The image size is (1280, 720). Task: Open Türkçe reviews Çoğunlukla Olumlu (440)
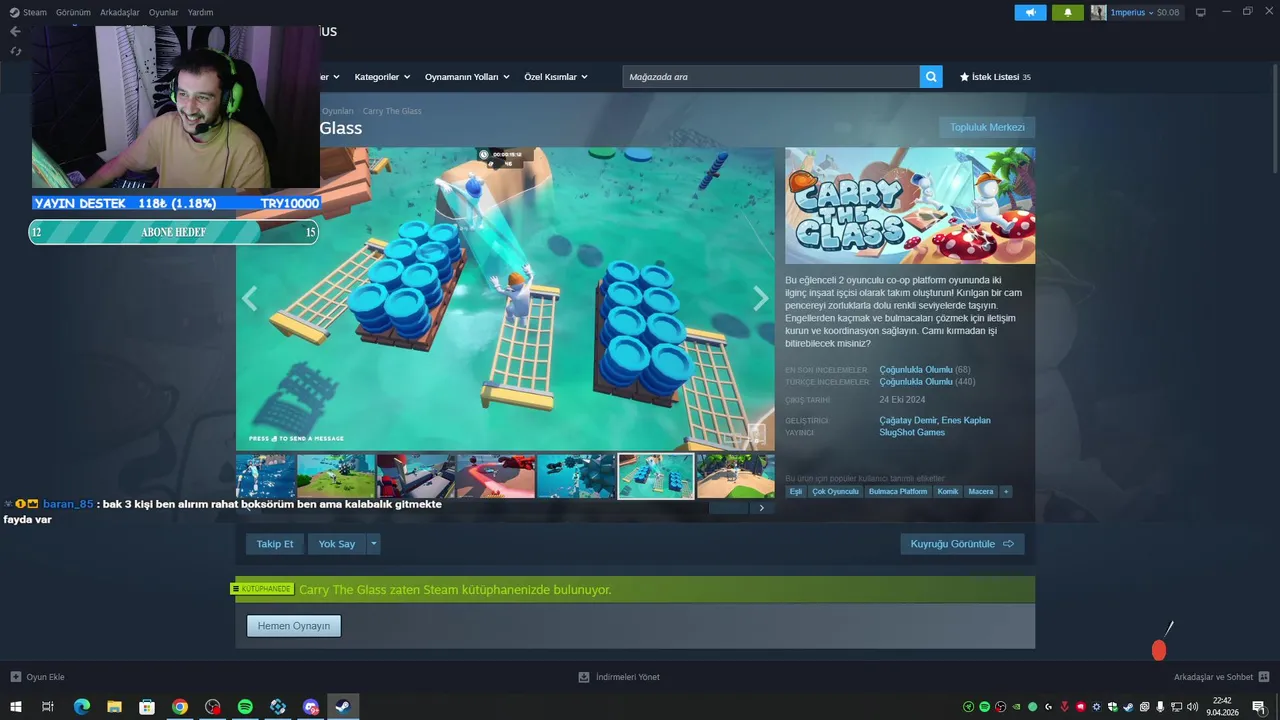point(927,382)
